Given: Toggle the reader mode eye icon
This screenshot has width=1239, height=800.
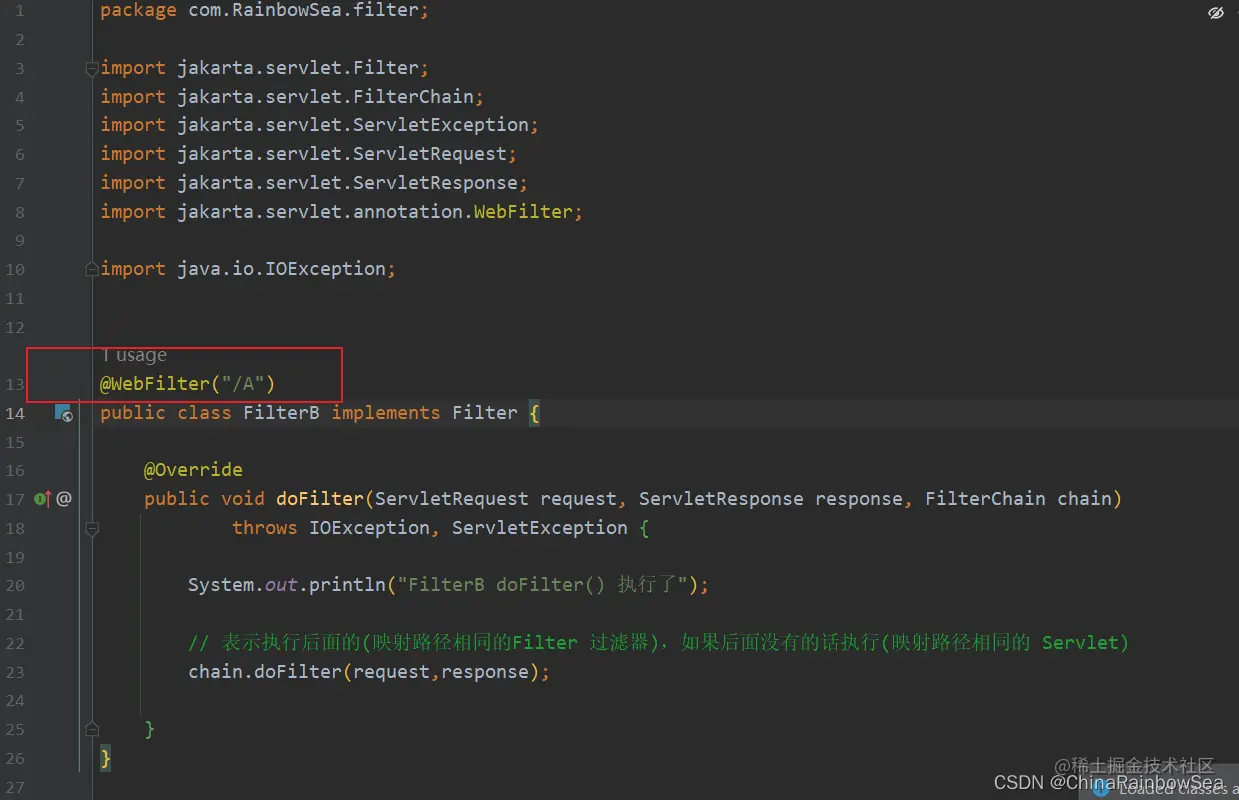Looking at the screenshot, I should click(x=1216, y=13).
